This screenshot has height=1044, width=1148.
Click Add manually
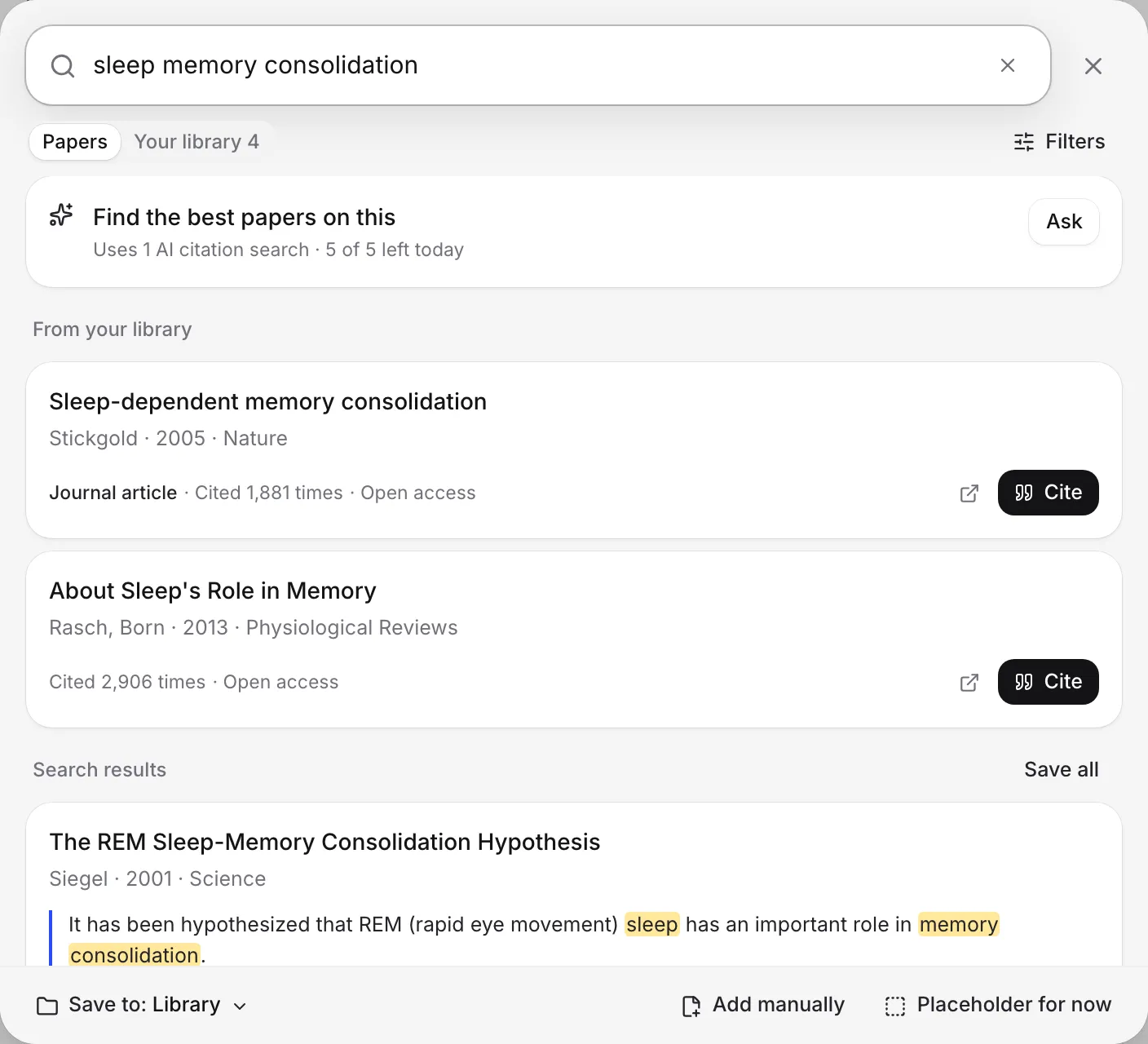763,1005
